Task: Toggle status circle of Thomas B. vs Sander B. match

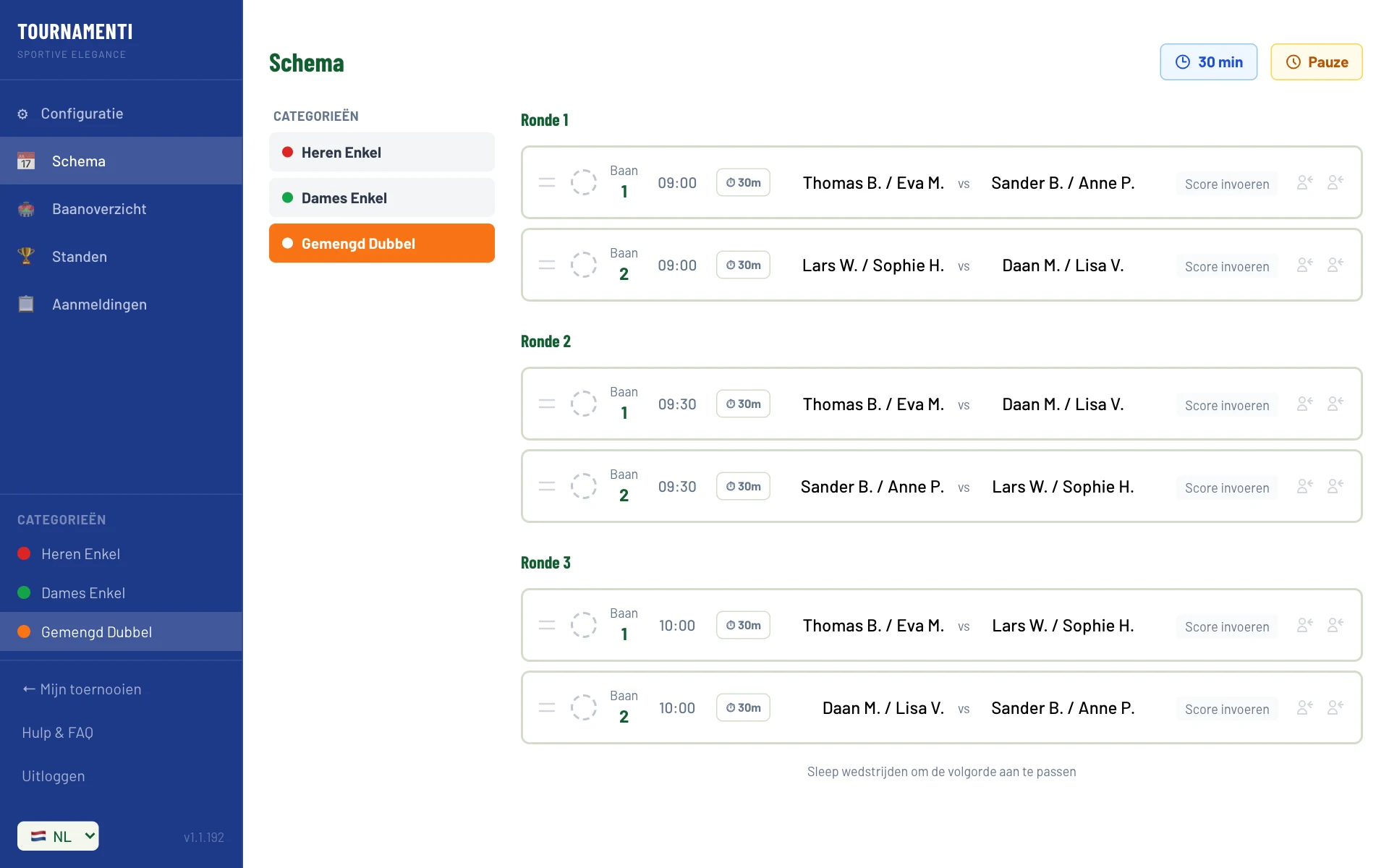Action: tap(584, 182)
